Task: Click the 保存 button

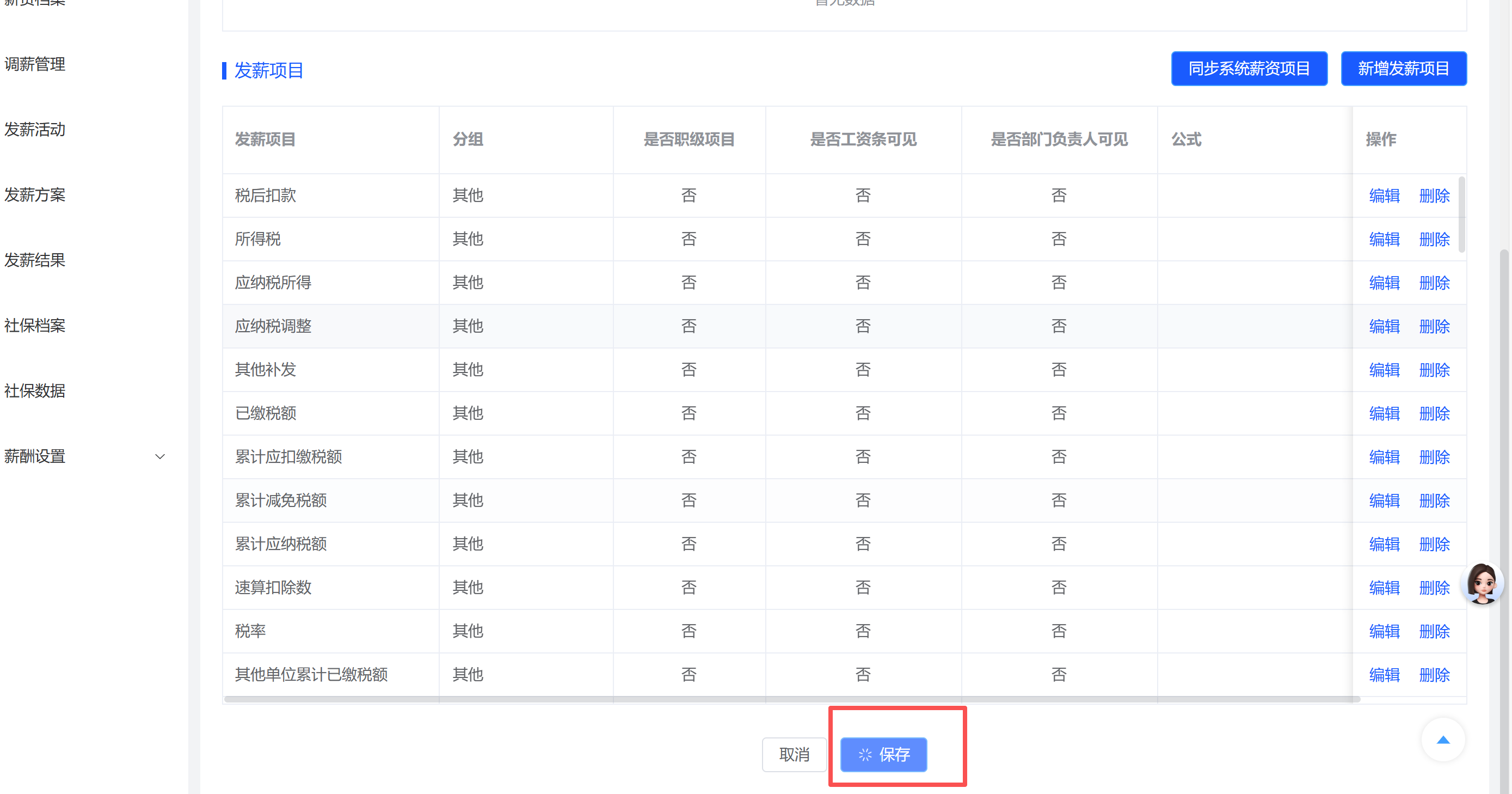Action: [883, 754]
